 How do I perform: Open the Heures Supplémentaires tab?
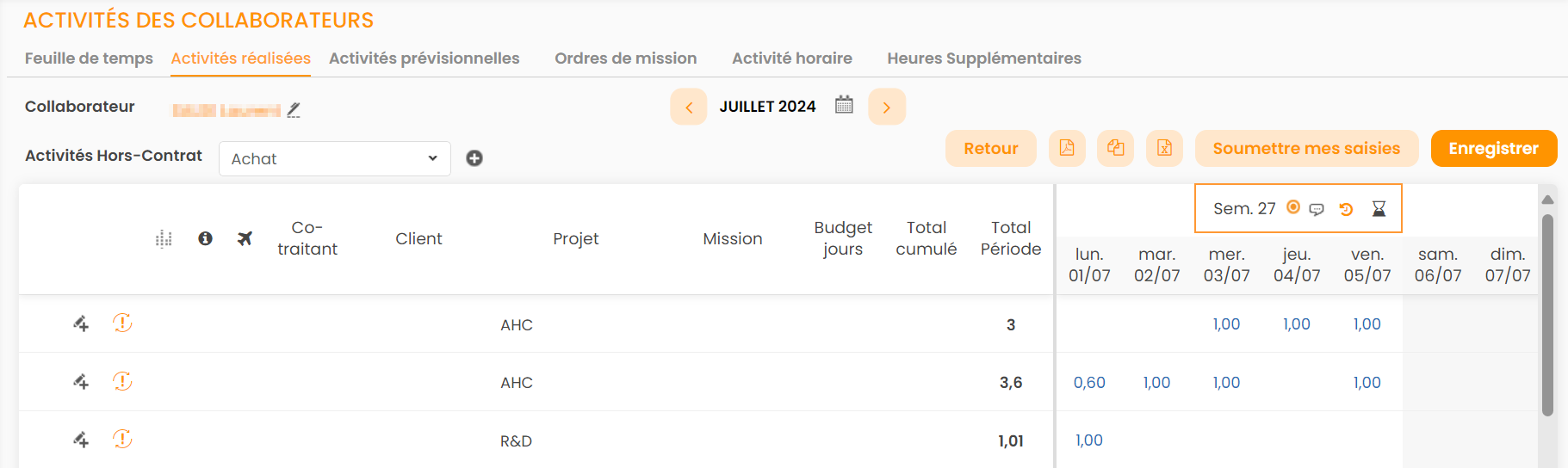coord(984,58)
